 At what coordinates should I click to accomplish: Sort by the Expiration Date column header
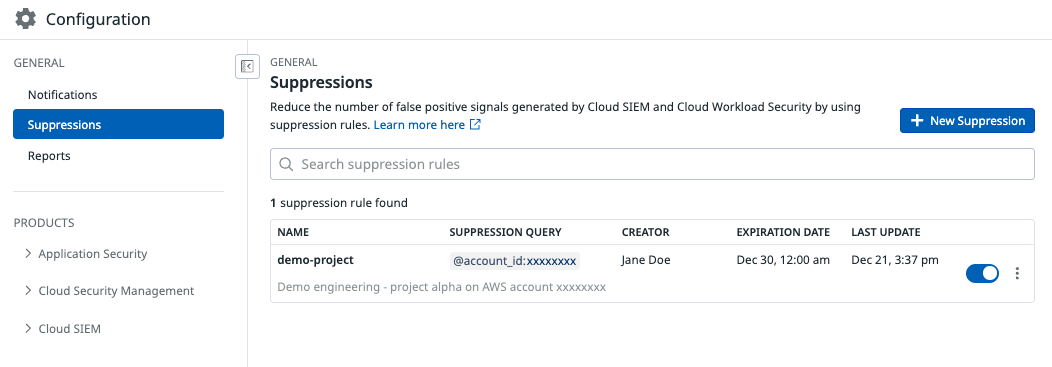click(x=783, y=232)
